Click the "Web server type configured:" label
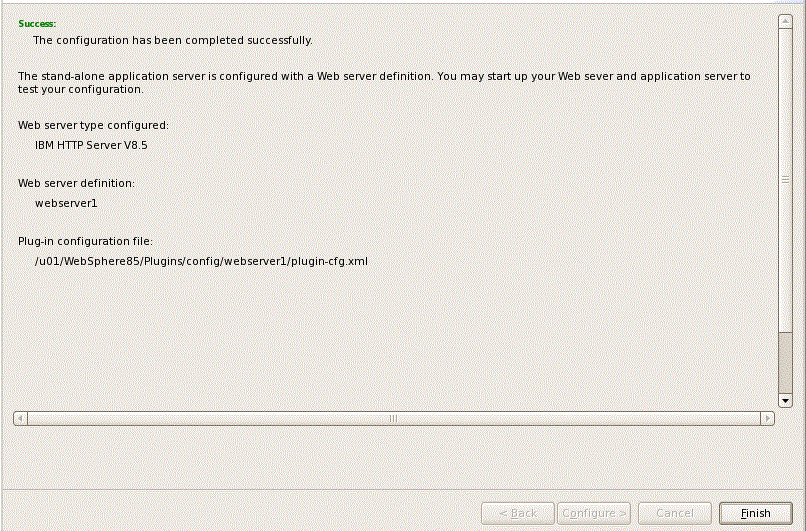The width and height of the screenshot is (806, 531). point(93,126)
